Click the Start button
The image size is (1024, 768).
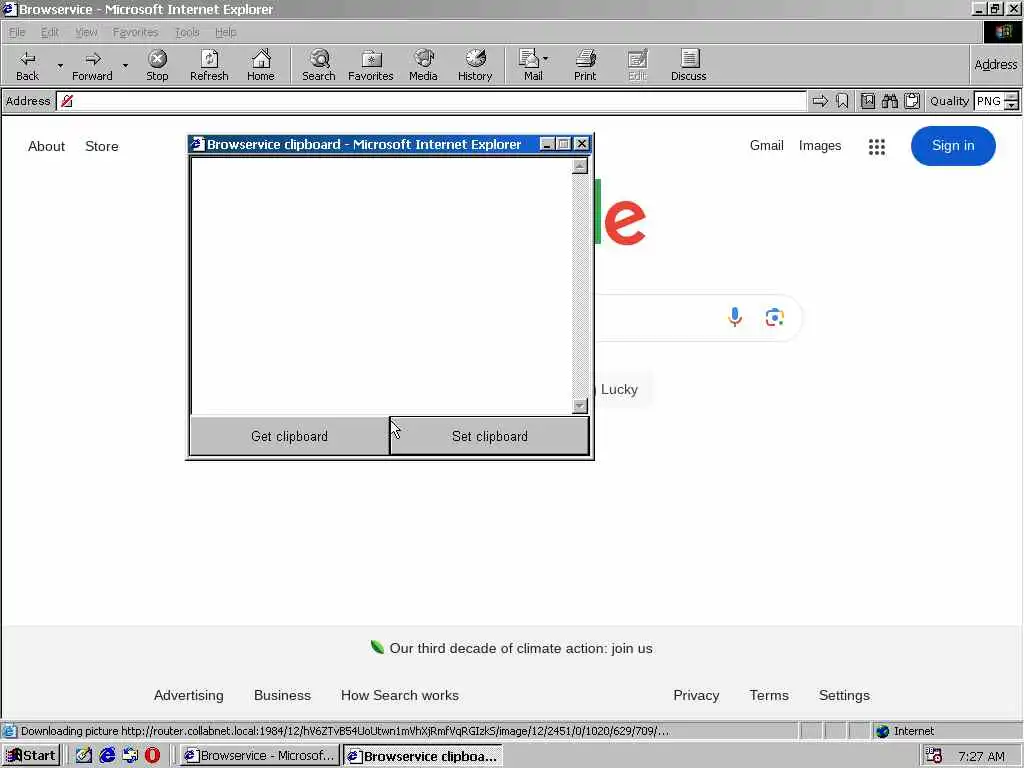pos(31,756)
